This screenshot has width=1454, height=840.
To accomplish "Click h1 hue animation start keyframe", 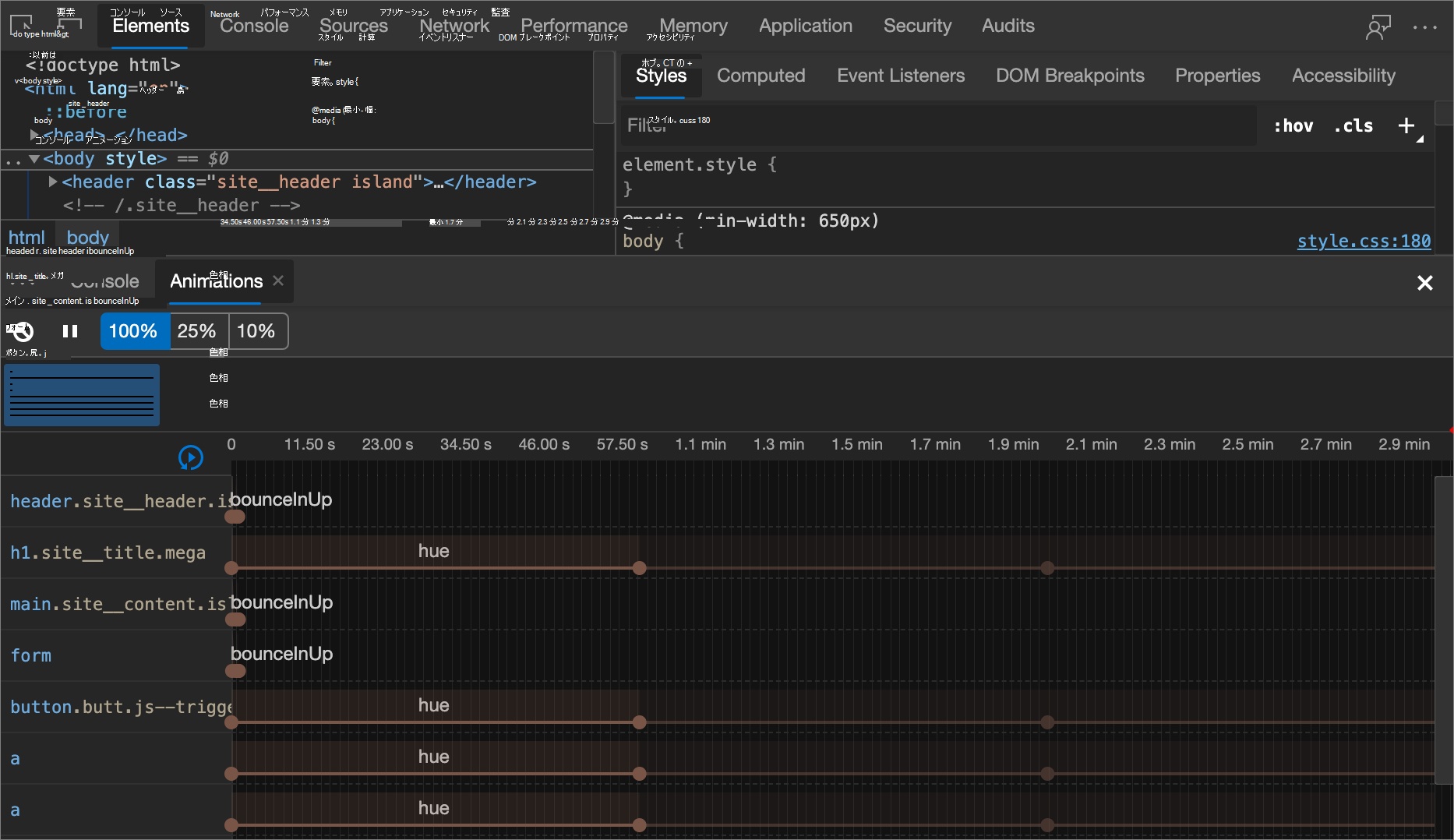I will click(231, 568).
